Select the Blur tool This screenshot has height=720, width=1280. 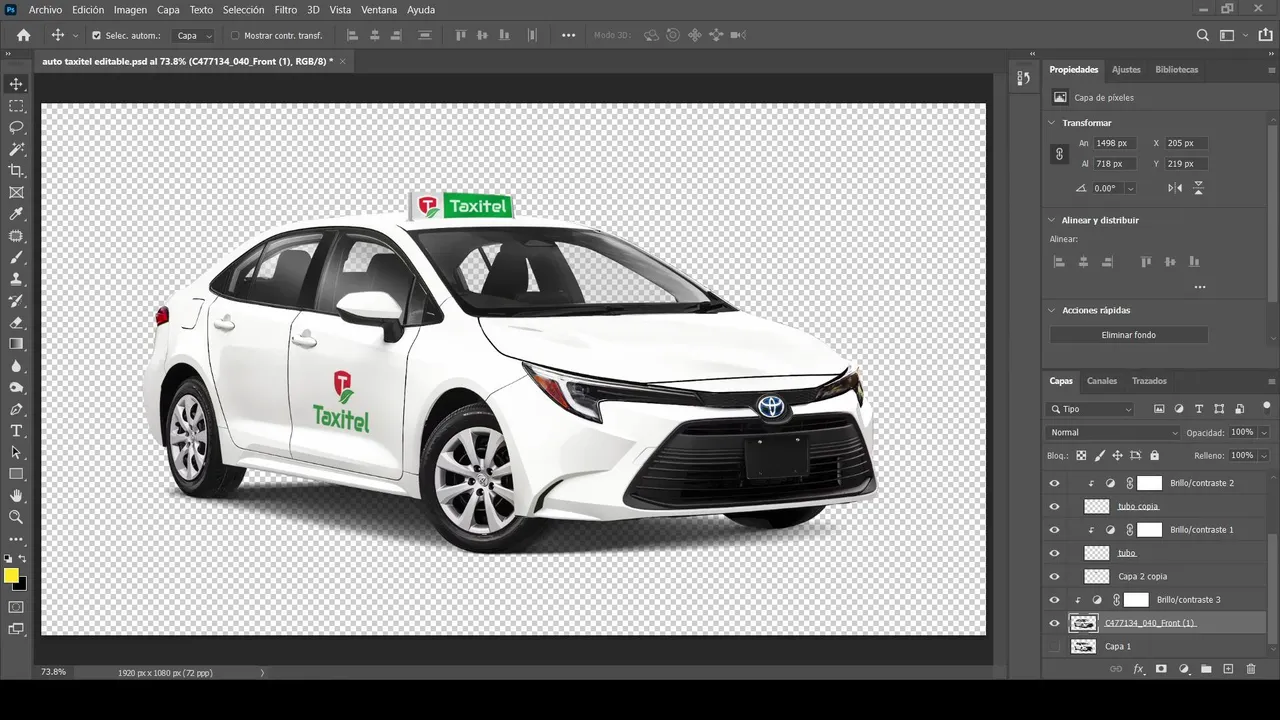click(16, 366)
